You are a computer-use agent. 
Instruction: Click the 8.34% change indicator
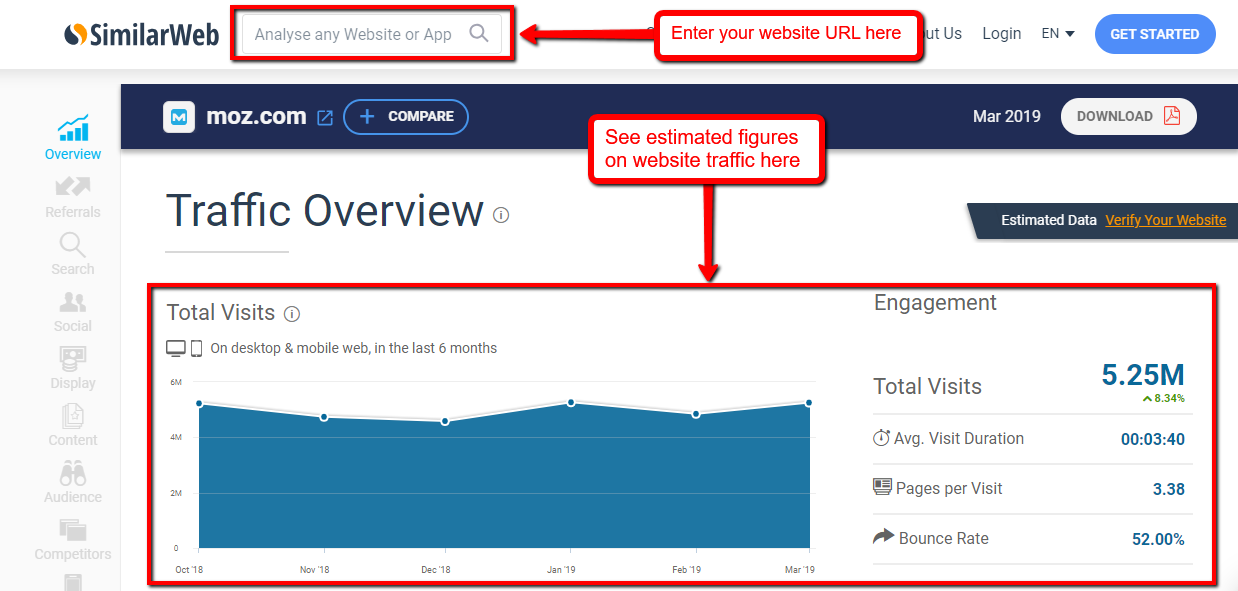(x=1164, y=398)
